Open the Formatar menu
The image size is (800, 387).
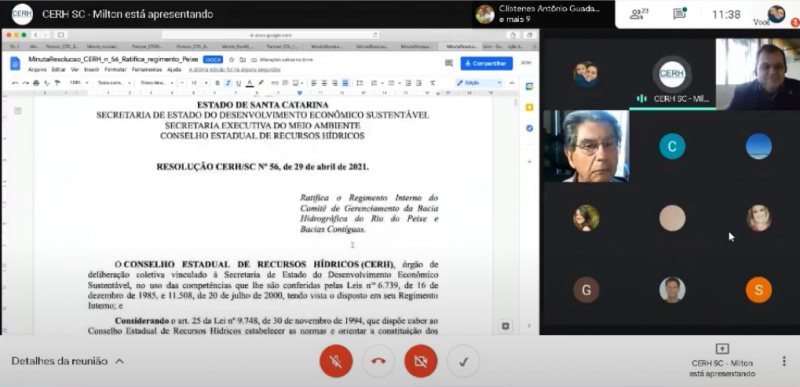pos(115,69)
